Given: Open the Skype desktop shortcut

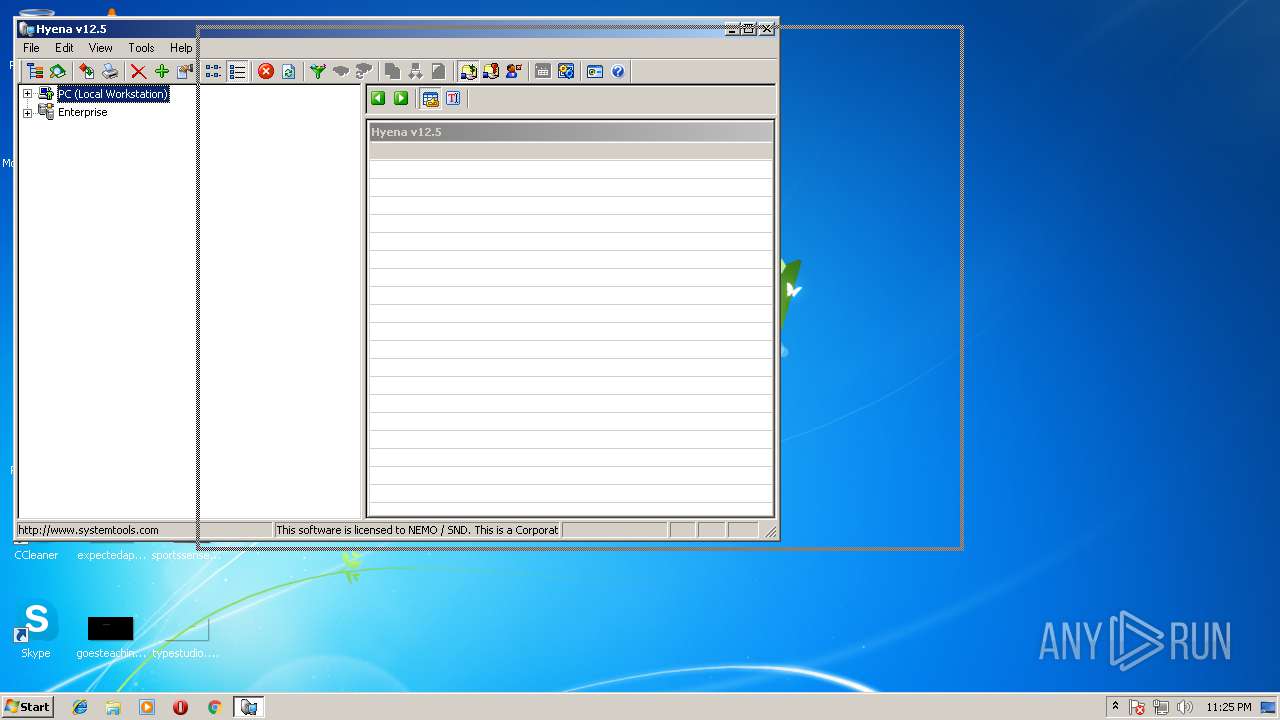Looking at the screenshot, I should [x=36, y=631].
